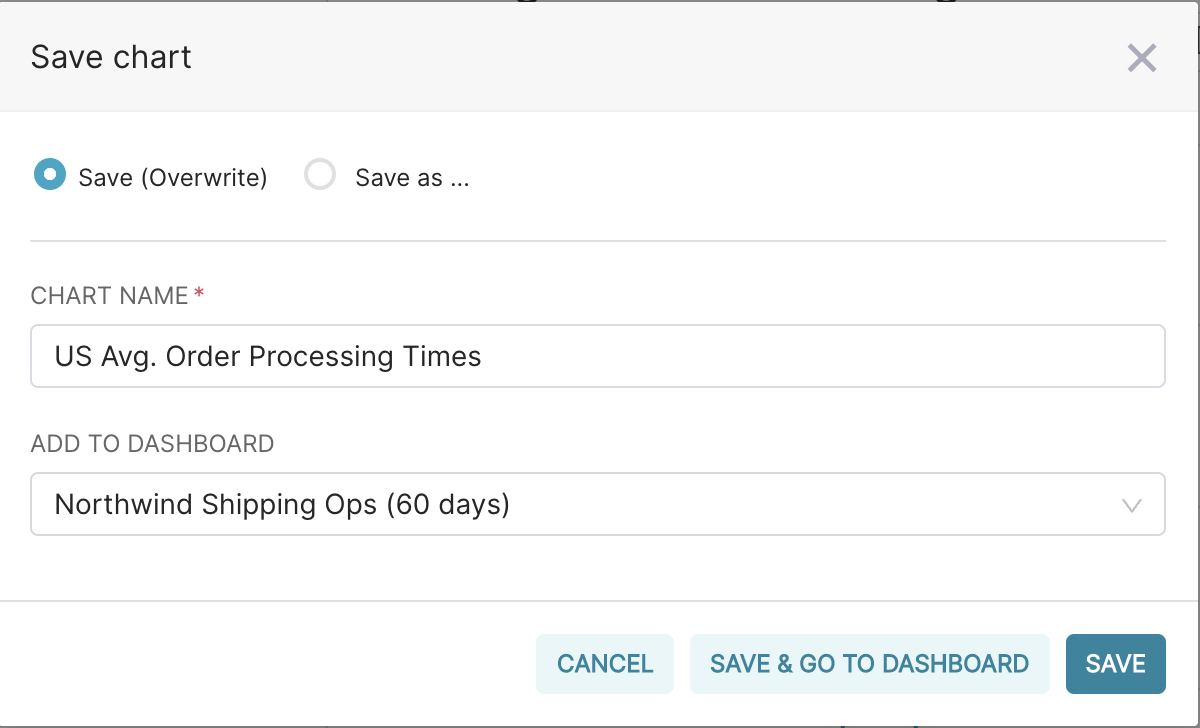Image resolution: width=1200 pixels, height=728 pixels.
Task: Click 'Northwind Shipping Ops (60 days)' selected value
Action: (x=282, y=504)
